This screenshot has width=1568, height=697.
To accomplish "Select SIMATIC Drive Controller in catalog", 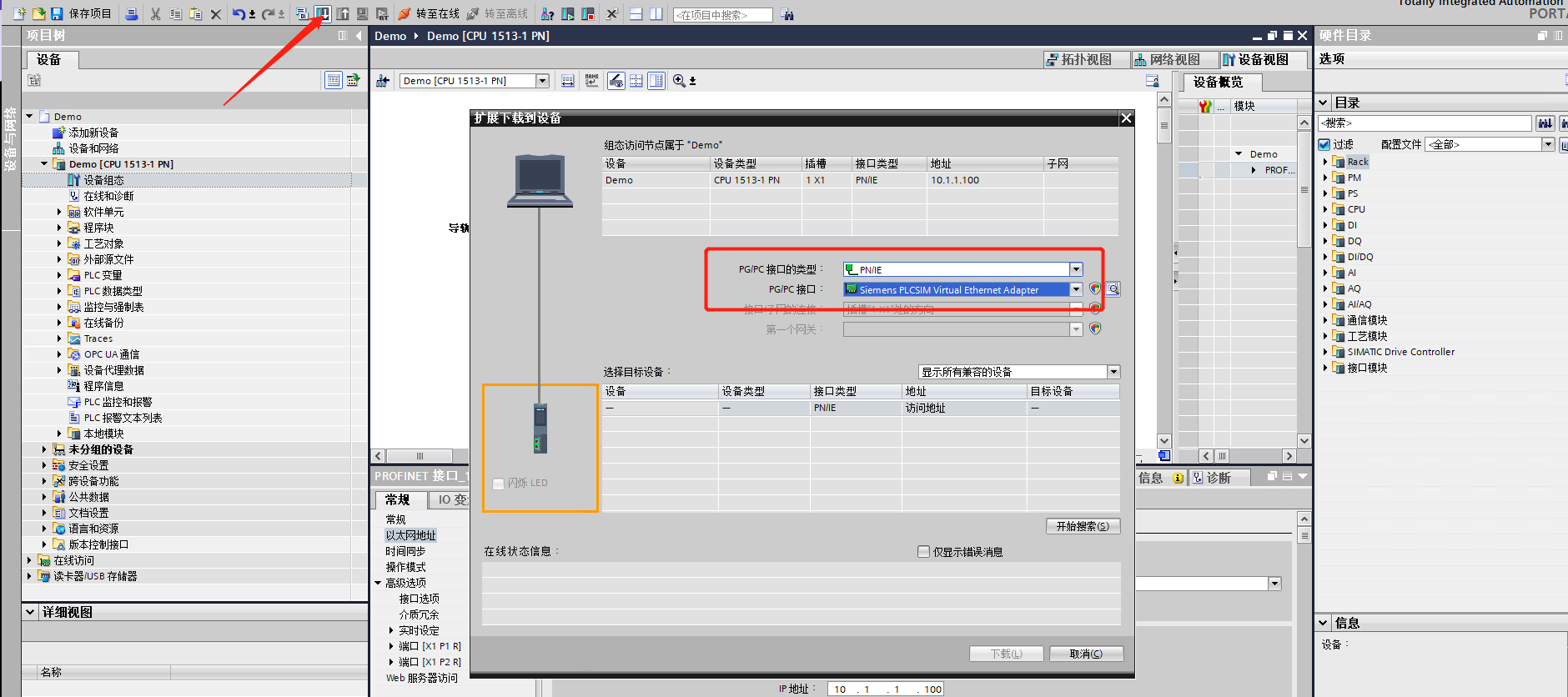I will coord(1400,352).
